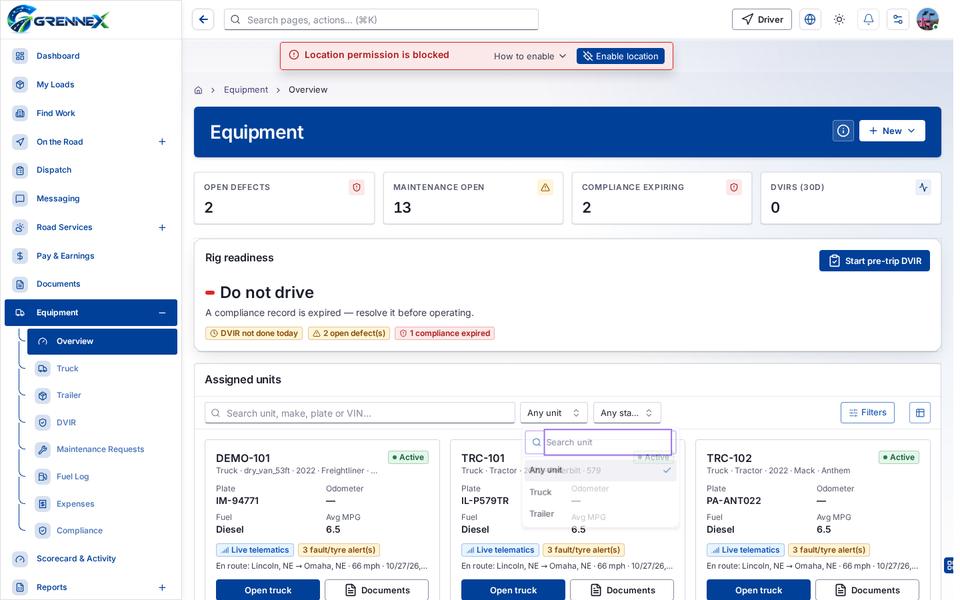Expand the How to enable dropdown

coord(530,56)
